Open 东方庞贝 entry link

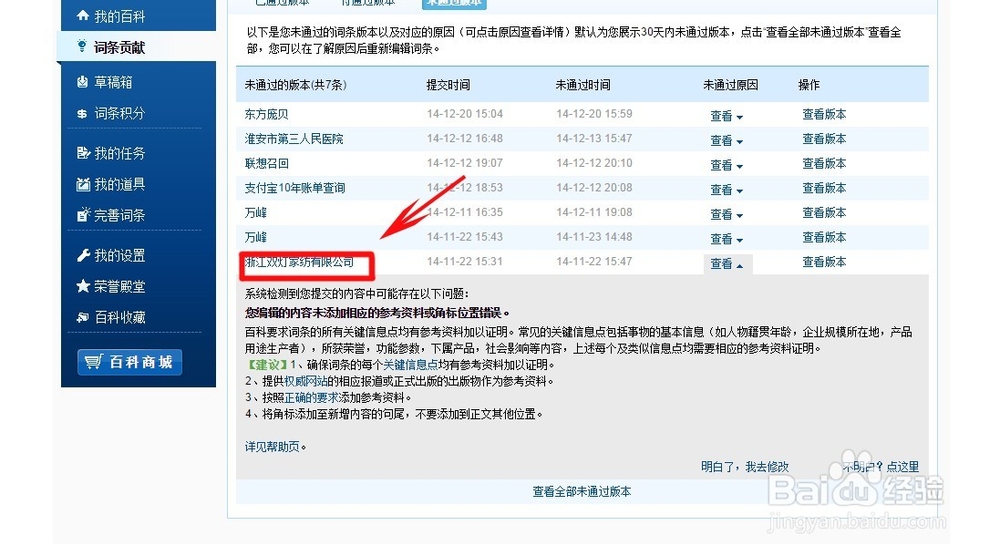pos(267,114)
